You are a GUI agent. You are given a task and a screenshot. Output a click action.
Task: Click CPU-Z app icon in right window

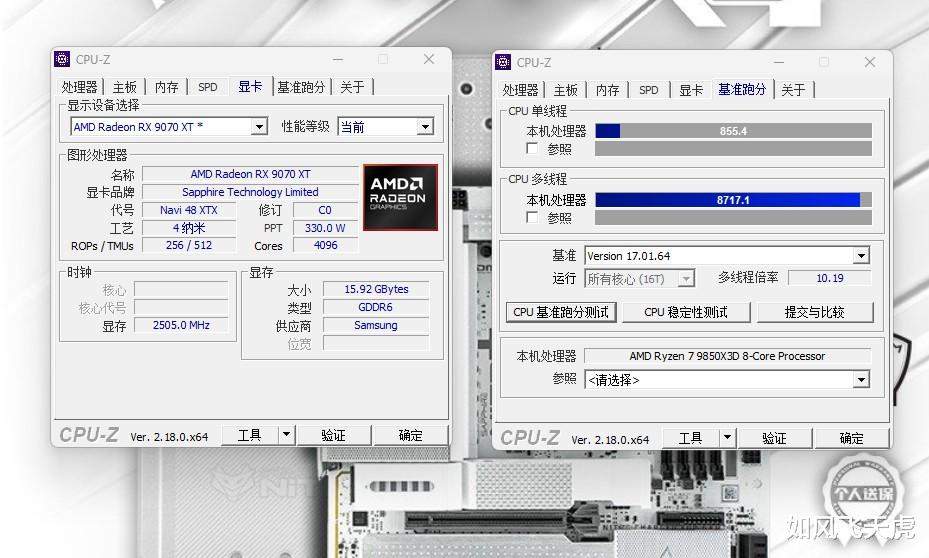pyautogui.click(x=502, y=62)
